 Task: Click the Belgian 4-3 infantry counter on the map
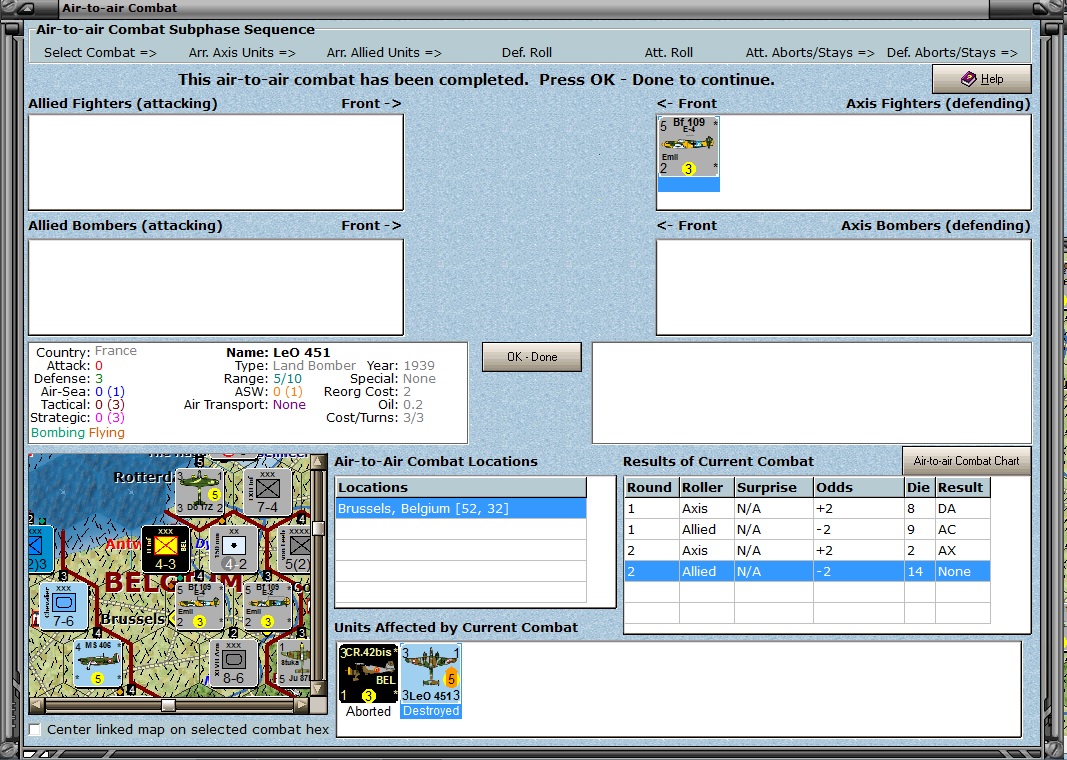(x=165, y=548)
